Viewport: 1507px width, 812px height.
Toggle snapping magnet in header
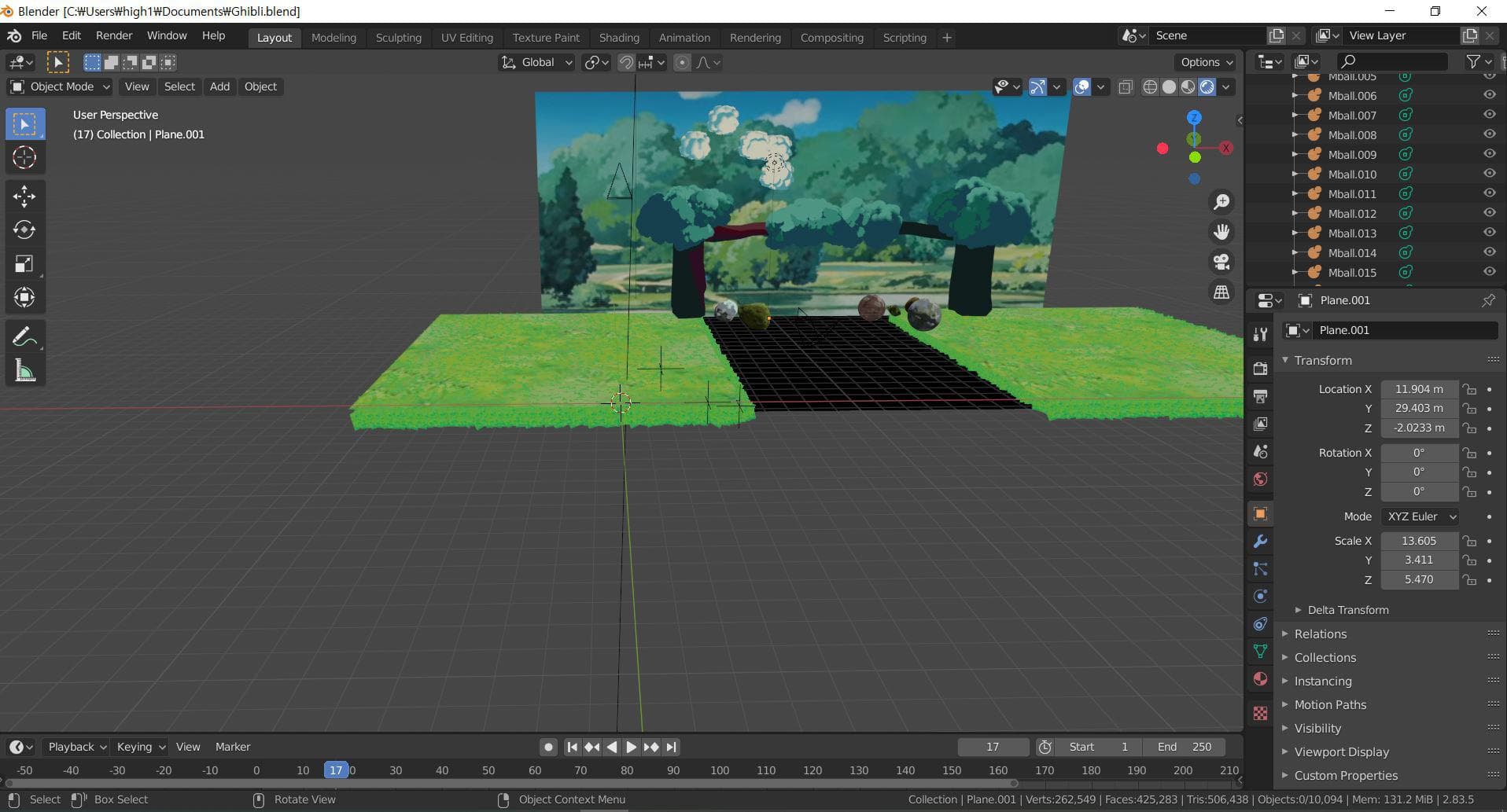click(x=626, y=62)
